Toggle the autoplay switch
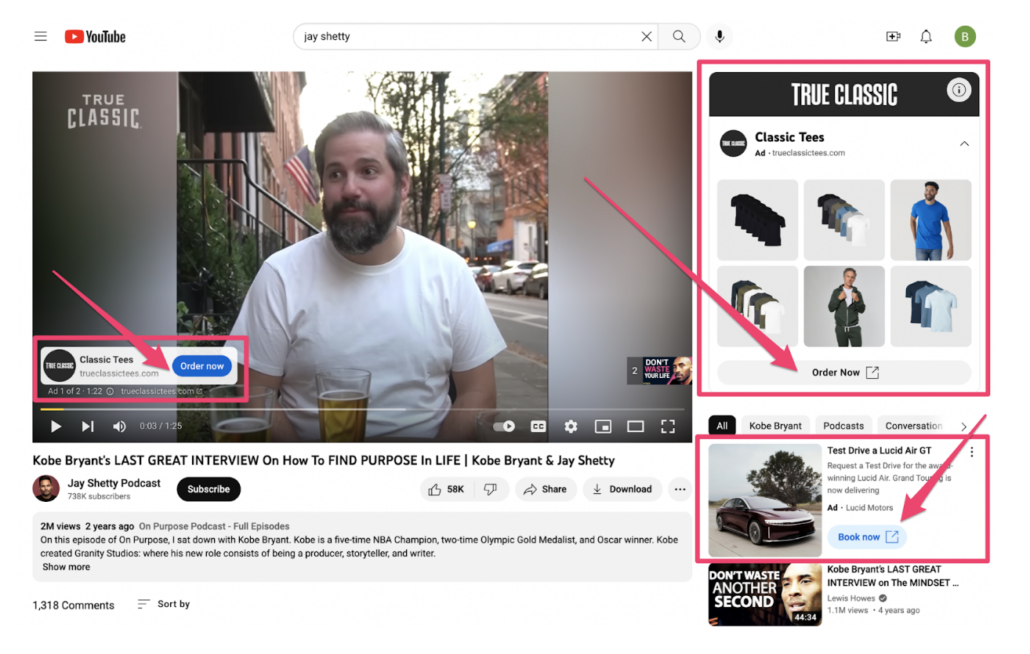 coord(505,426)
